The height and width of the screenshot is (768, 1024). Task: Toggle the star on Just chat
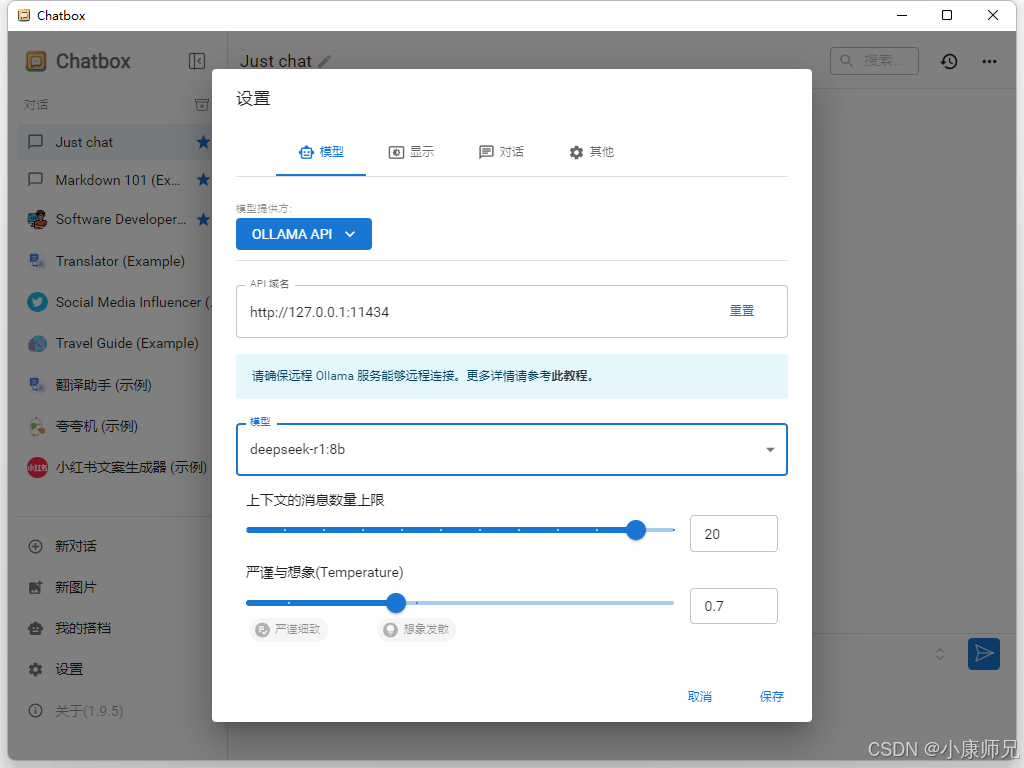[203, 142]
